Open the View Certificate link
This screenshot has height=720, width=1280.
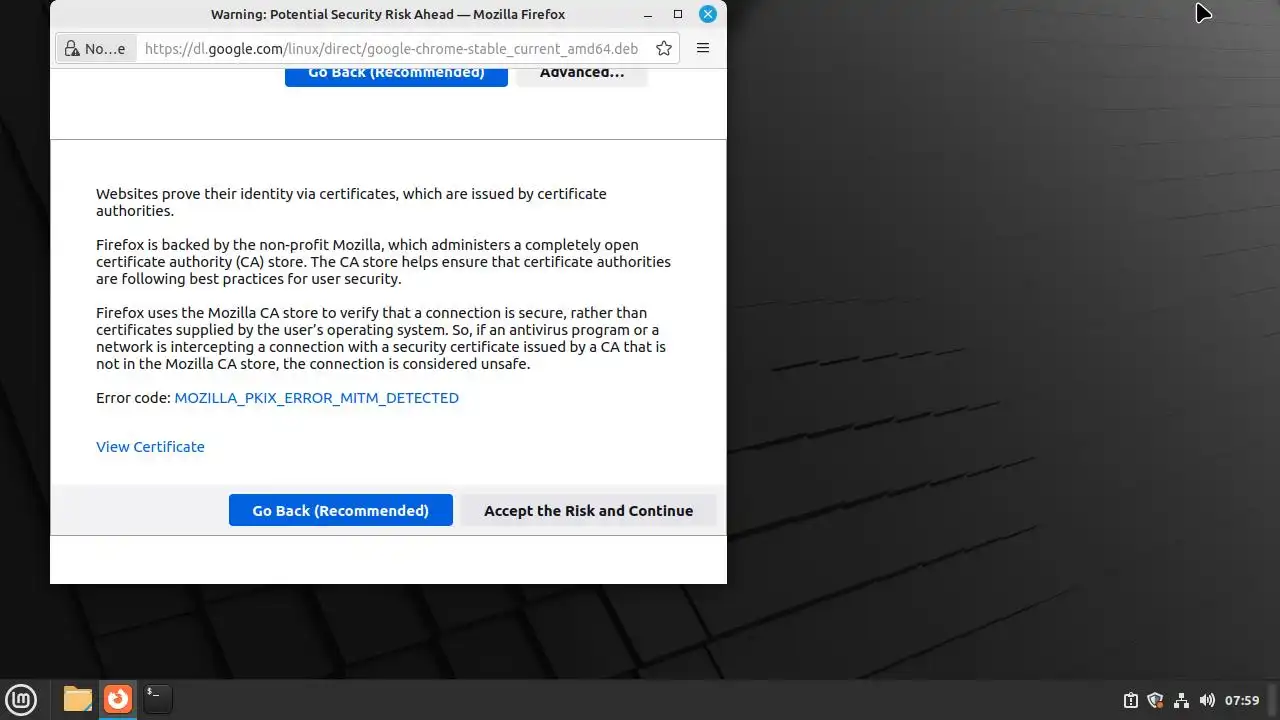150,447
